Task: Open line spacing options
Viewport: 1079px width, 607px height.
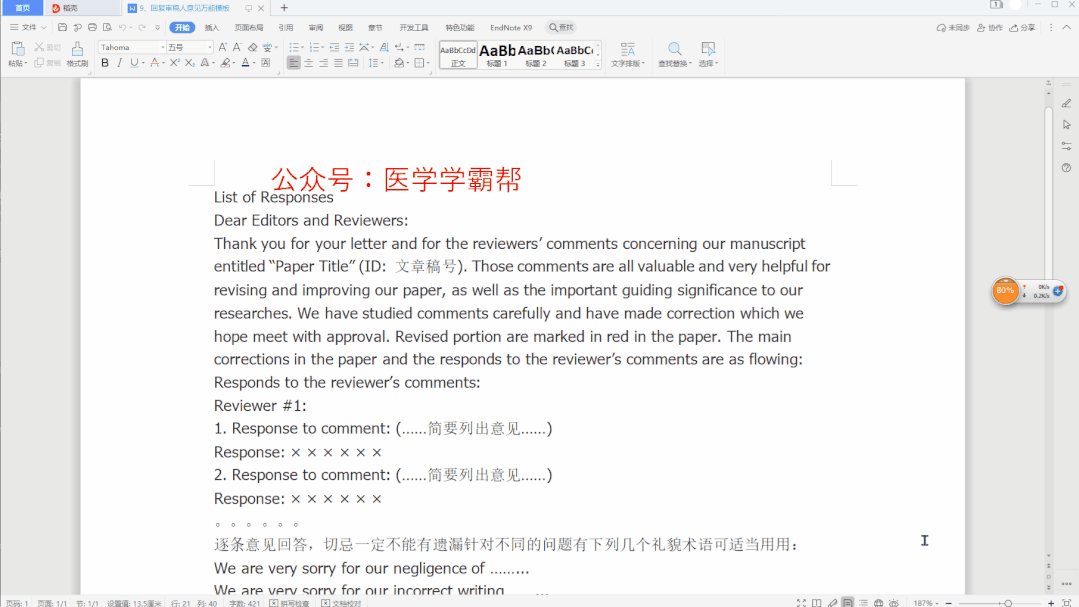Action: (x=374, y=63)
